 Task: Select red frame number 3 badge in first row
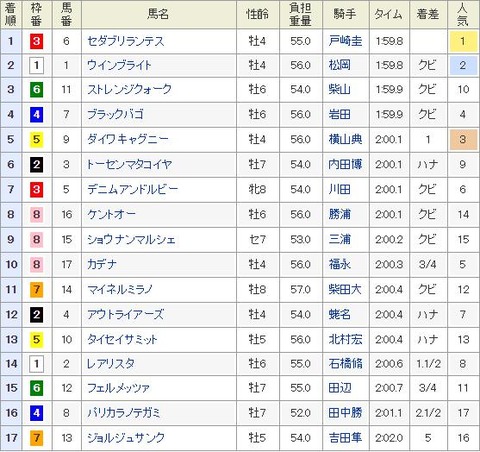click(x=36, y=41)
